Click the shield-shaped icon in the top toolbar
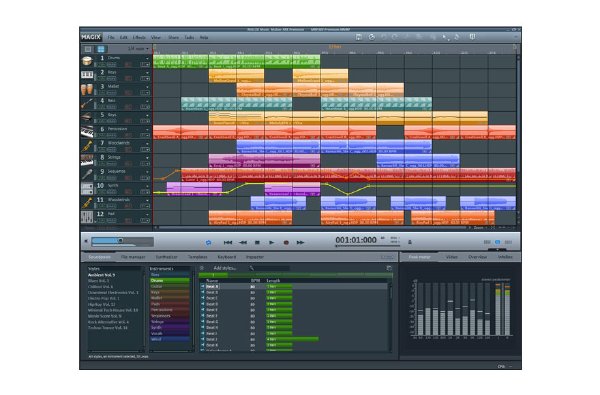The image size is (600, 395). tap(473, 37)
